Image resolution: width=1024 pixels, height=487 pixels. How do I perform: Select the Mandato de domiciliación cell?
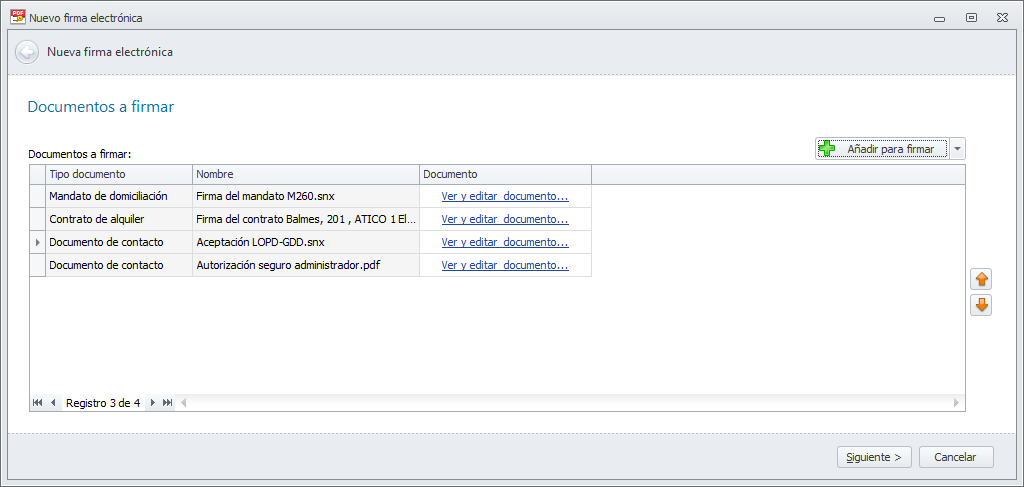119,196
